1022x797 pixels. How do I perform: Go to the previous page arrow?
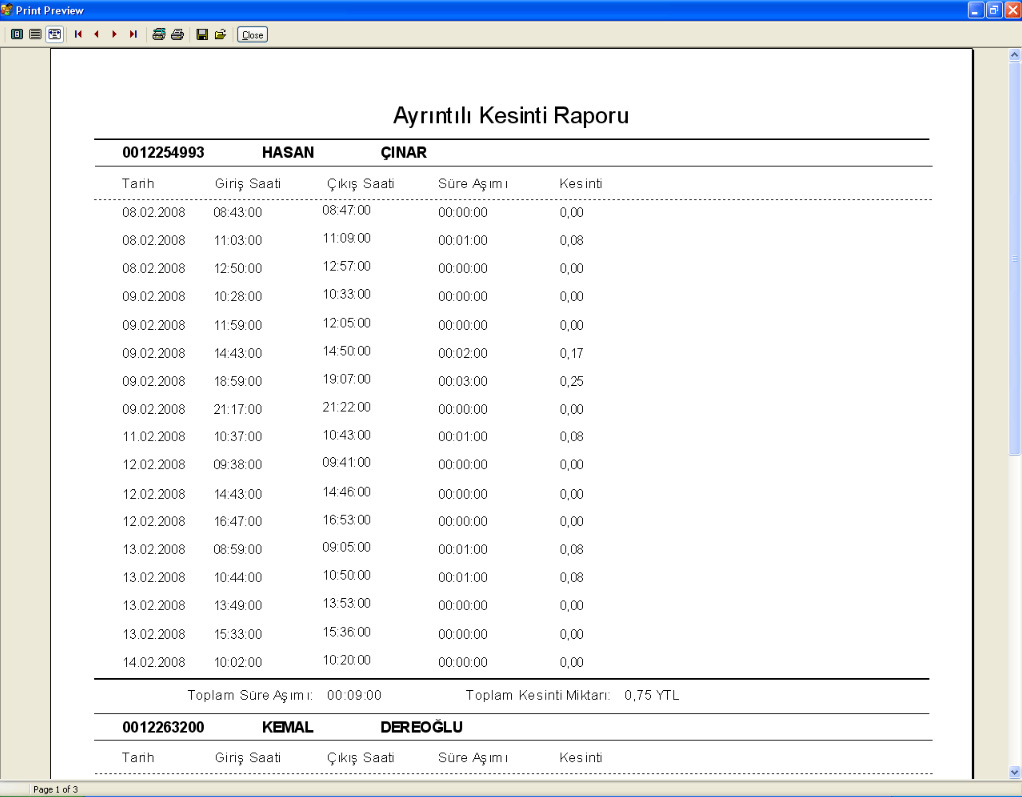coord(96,34)
